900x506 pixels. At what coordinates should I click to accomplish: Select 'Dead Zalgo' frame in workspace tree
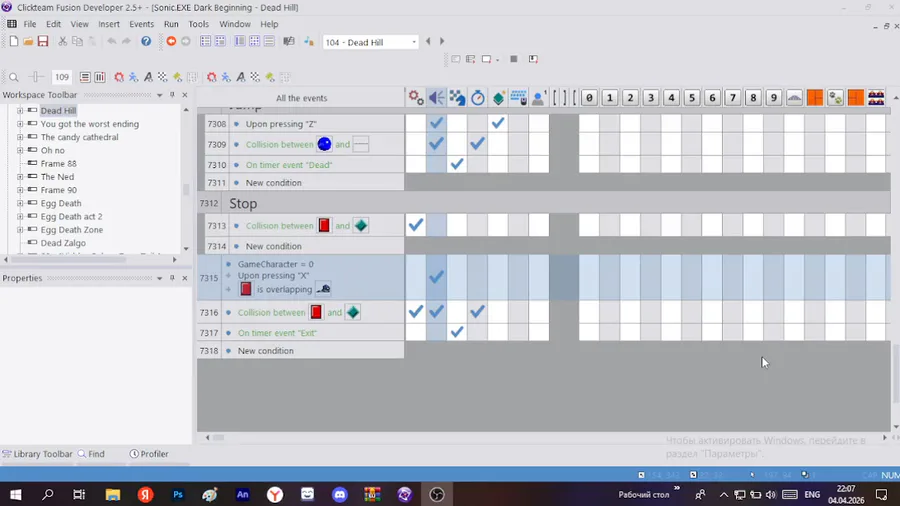pos(63,243)
